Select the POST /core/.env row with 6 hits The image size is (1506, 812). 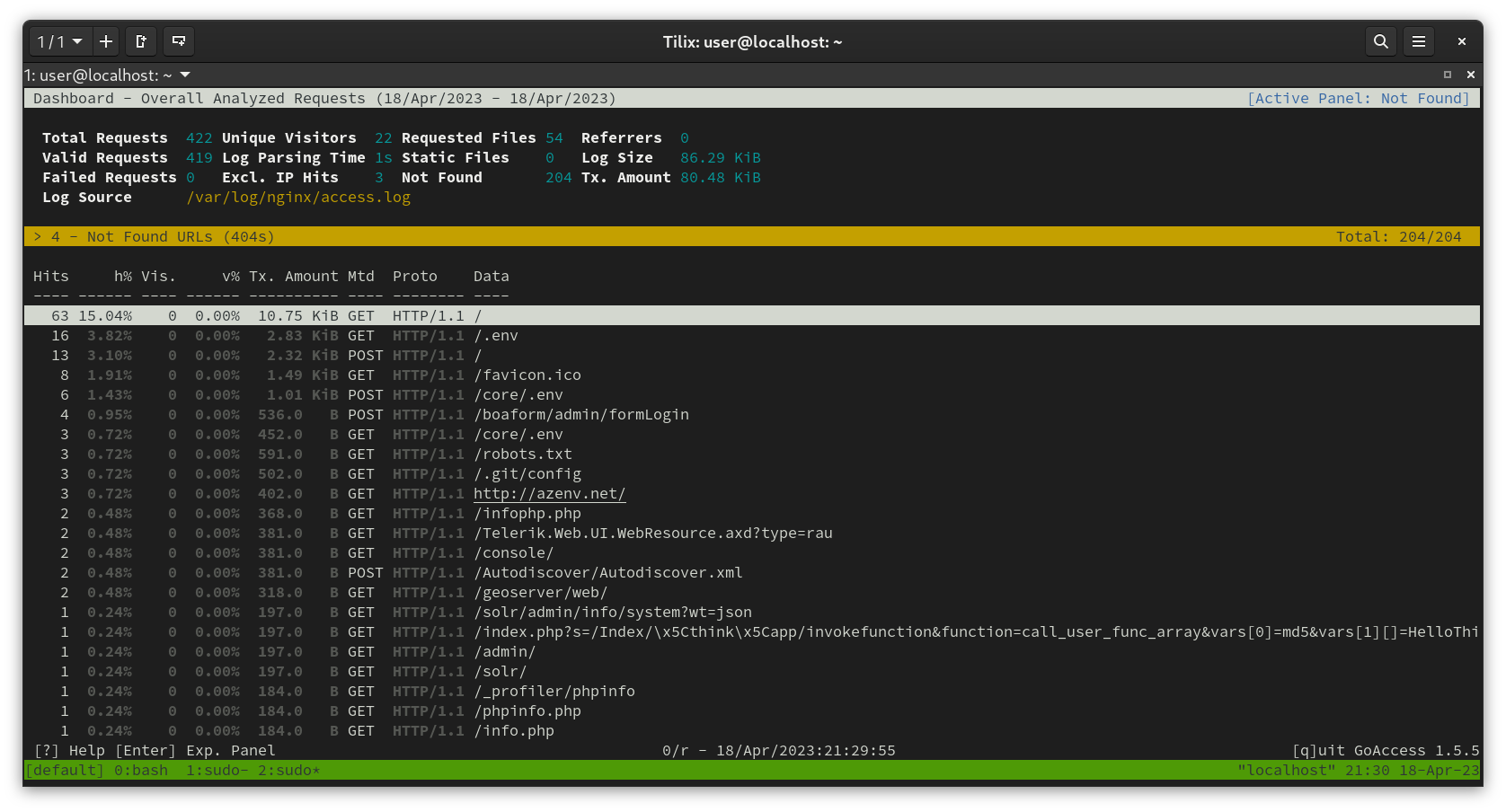(x=752, y=395)
